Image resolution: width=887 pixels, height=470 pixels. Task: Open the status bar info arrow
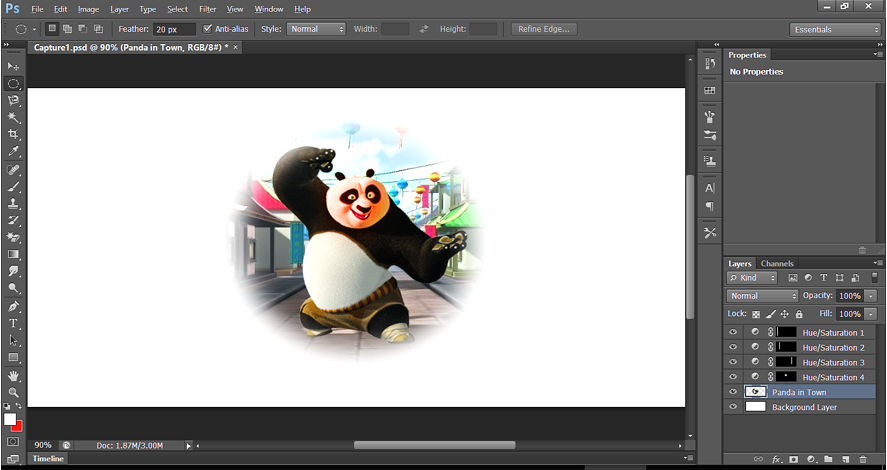(x=189, y=446)
